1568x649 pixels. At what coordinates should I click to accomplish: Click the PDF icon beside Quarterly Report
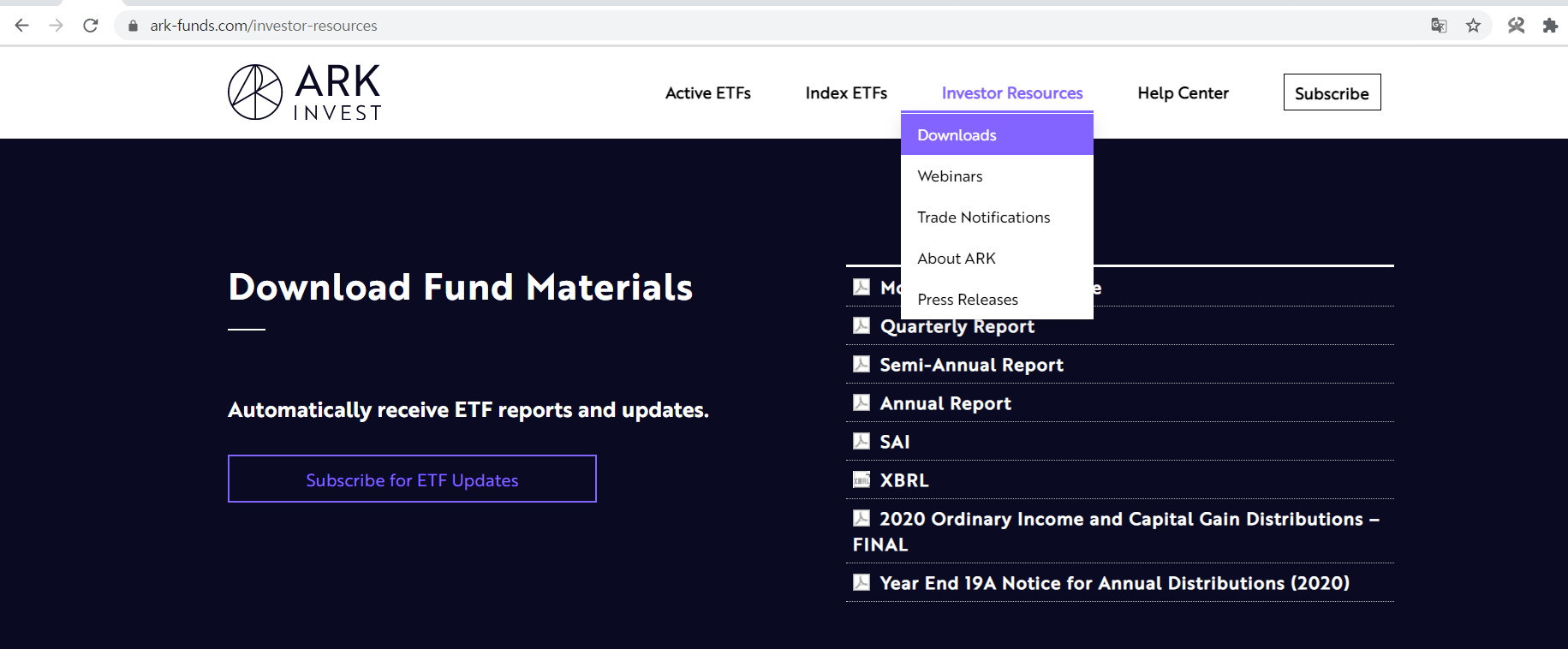click(862, 325)
